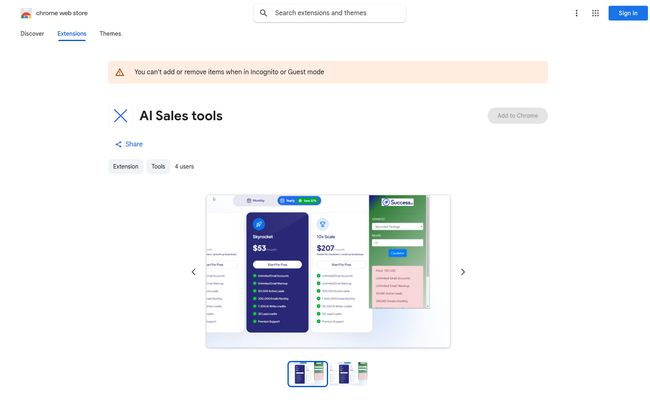Image resolution: width=650 pixels, height=414 pixels.
Task: Go to previous screenshot with left arrow
Action: click(x=194, y=272)
